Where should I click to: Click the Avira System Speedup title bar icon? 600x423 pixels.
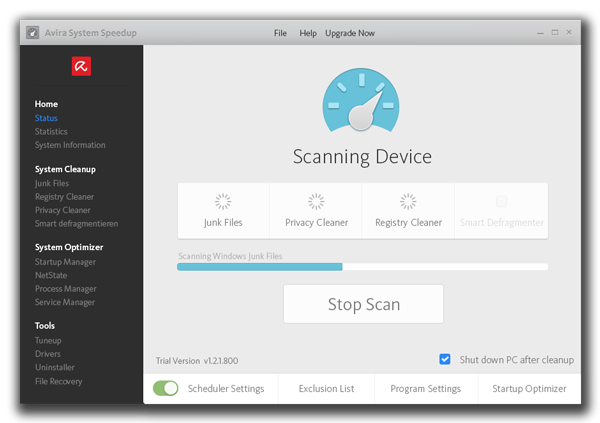click(x=33, y=33)
